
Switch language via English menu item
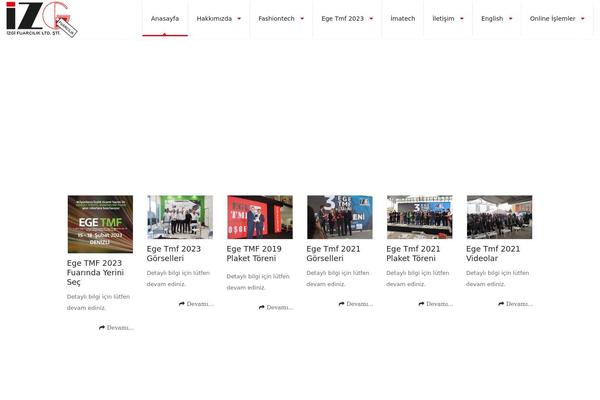pyautogui.click(x=492, y=18)
